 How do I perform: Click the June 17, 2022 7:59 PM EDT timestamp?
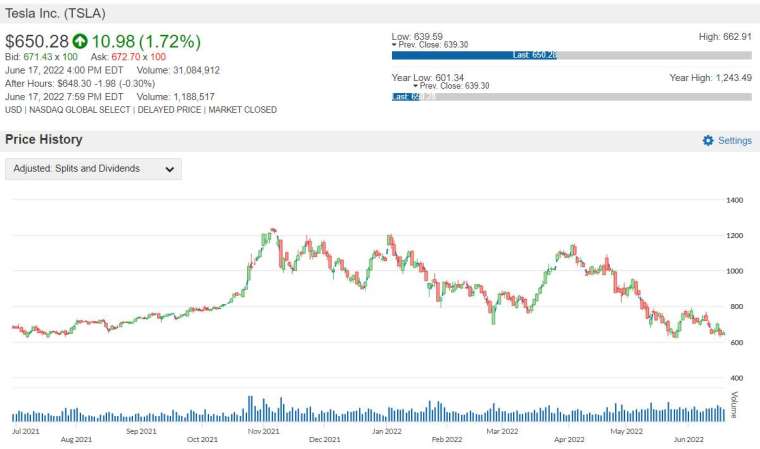click(x=64, y=96)
